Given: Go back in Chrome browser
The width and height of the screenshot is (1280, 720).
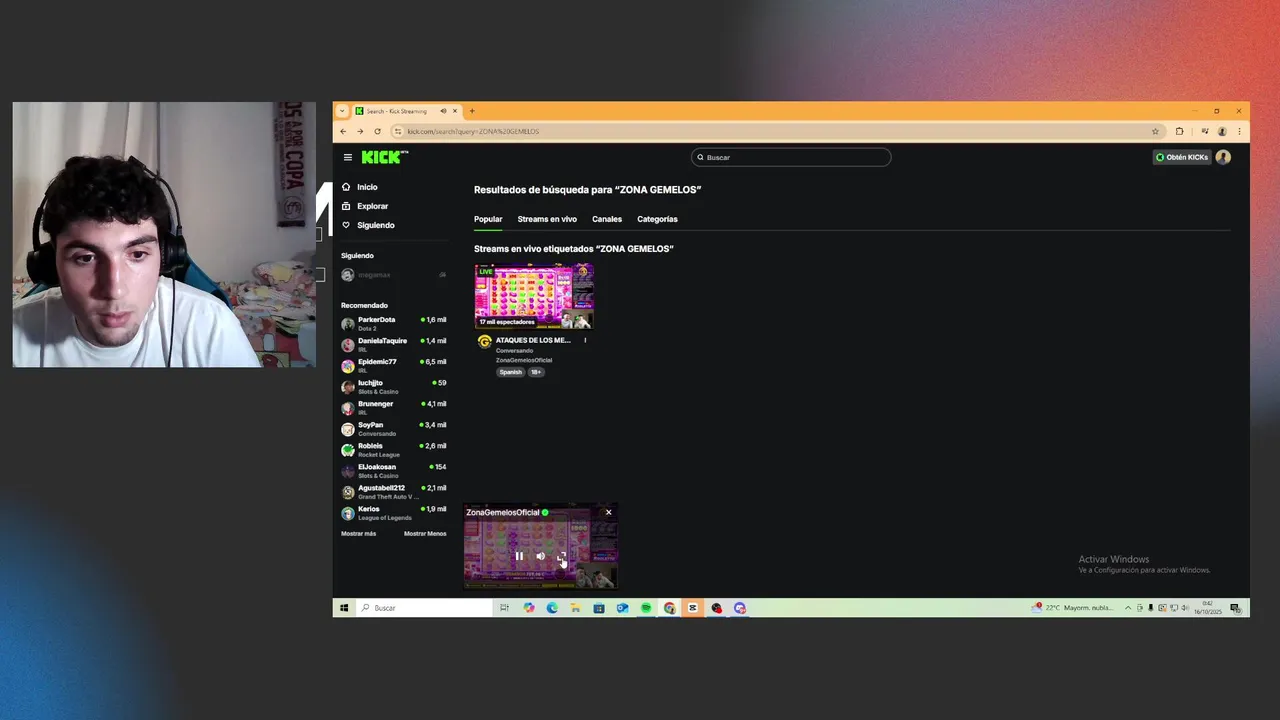Looking at the screenshot, I should click(x=343, y=131).
